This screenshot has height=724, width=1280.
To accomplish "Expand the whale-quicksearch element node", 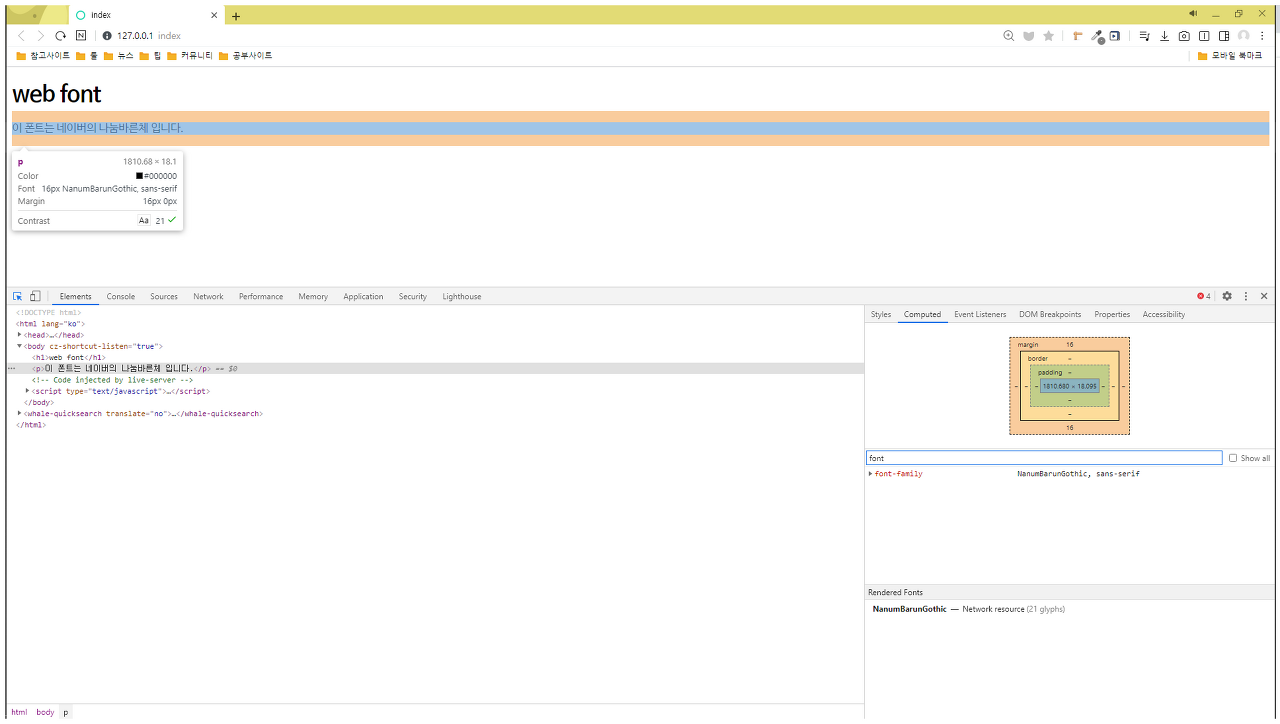I will click(x=20, y=413).
